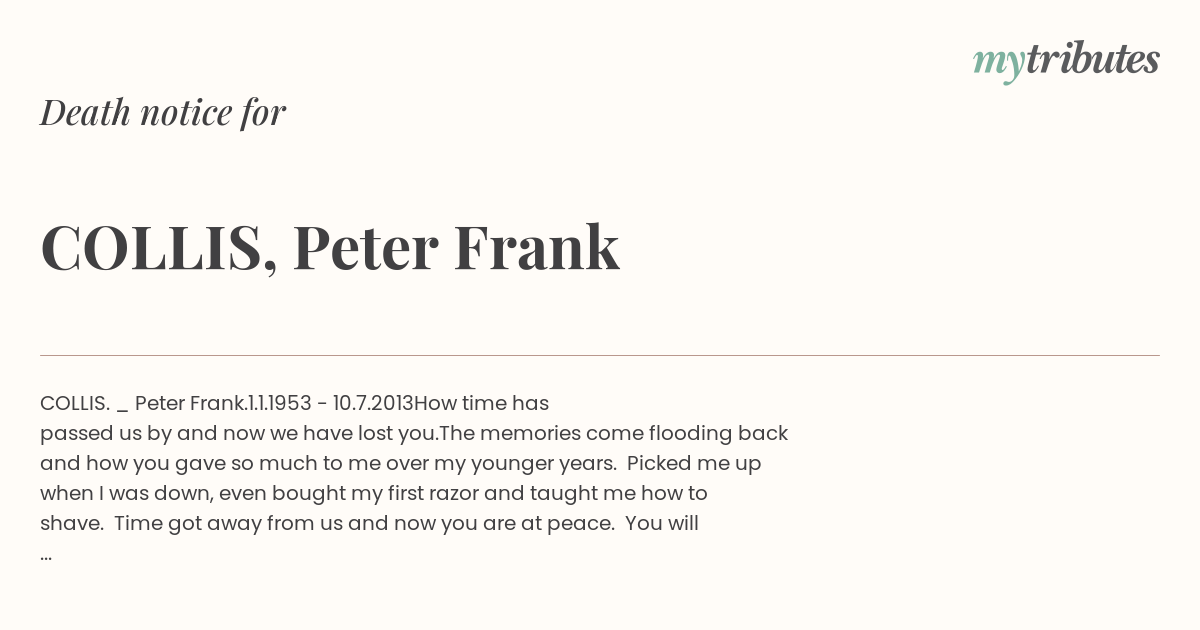This screenshot has width=1200, height=630.
Task: Click the phrase "The memories come flooding back"
Action: pyautogui.click(x=614, y=433)
